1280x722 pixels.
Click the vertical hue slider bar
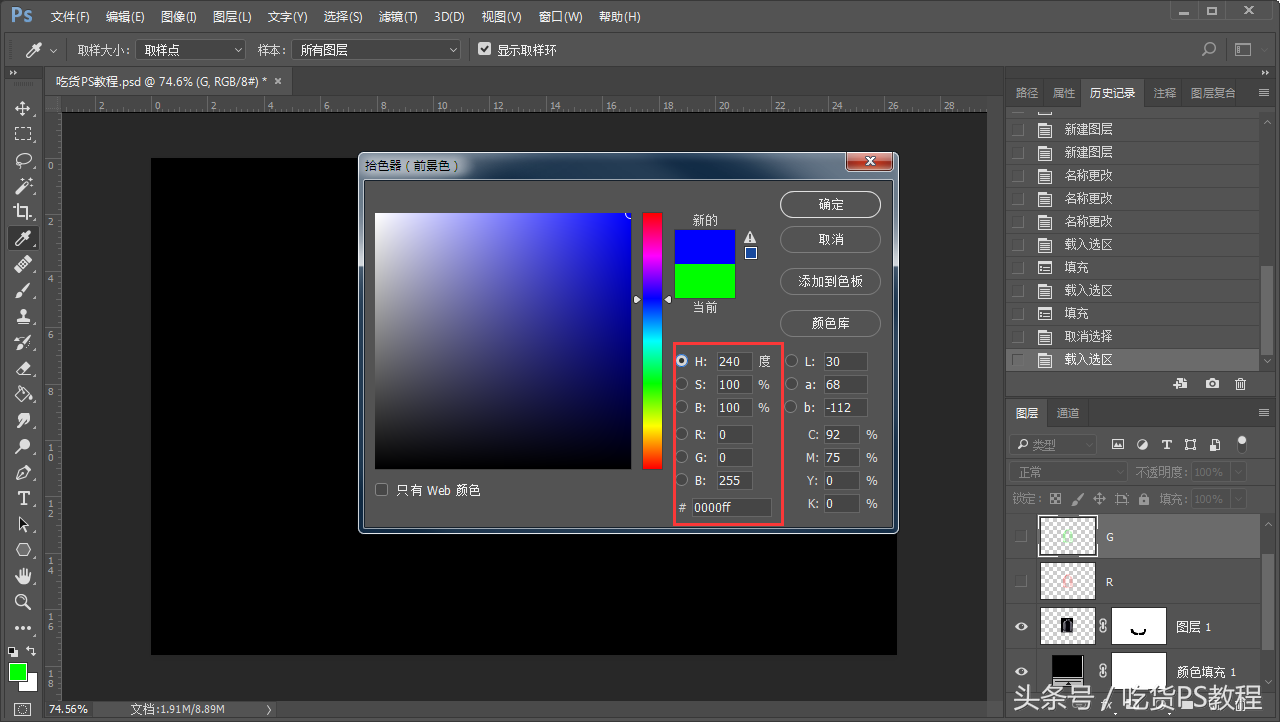click(652, 341)
